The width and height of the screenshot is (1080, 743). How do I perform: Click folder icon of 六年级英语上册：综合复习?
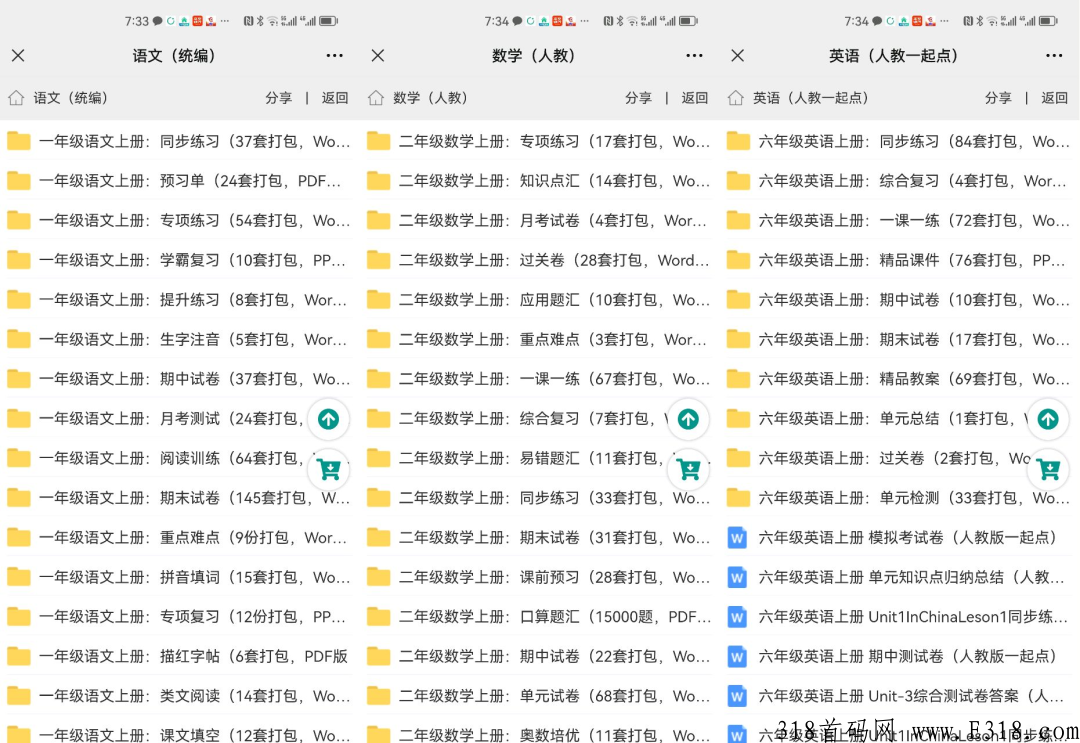738,181
